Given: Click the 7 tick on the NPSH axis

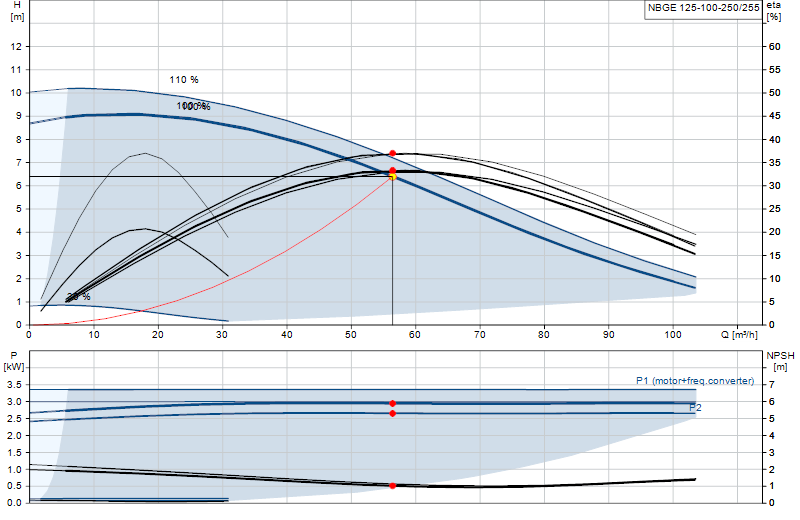Looking at the screenshot, I should [772, 385].
